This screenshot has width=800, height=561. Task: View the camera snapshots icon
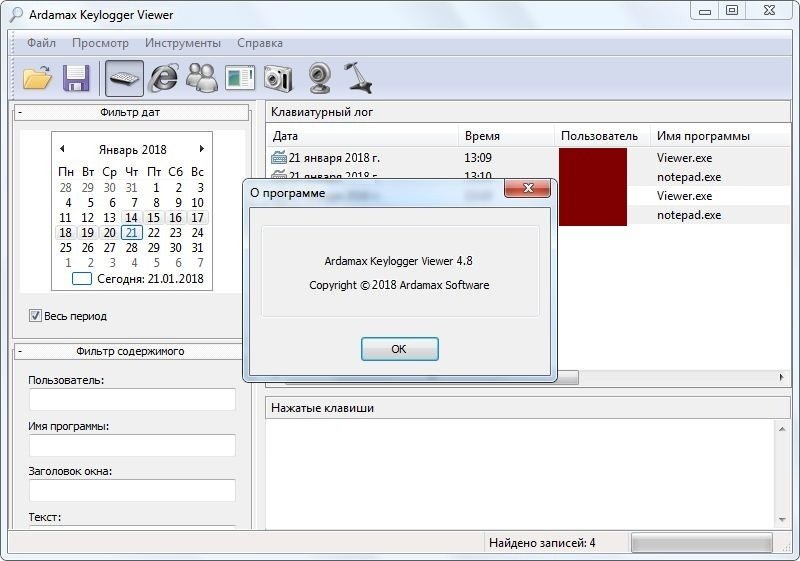point(278,78)
